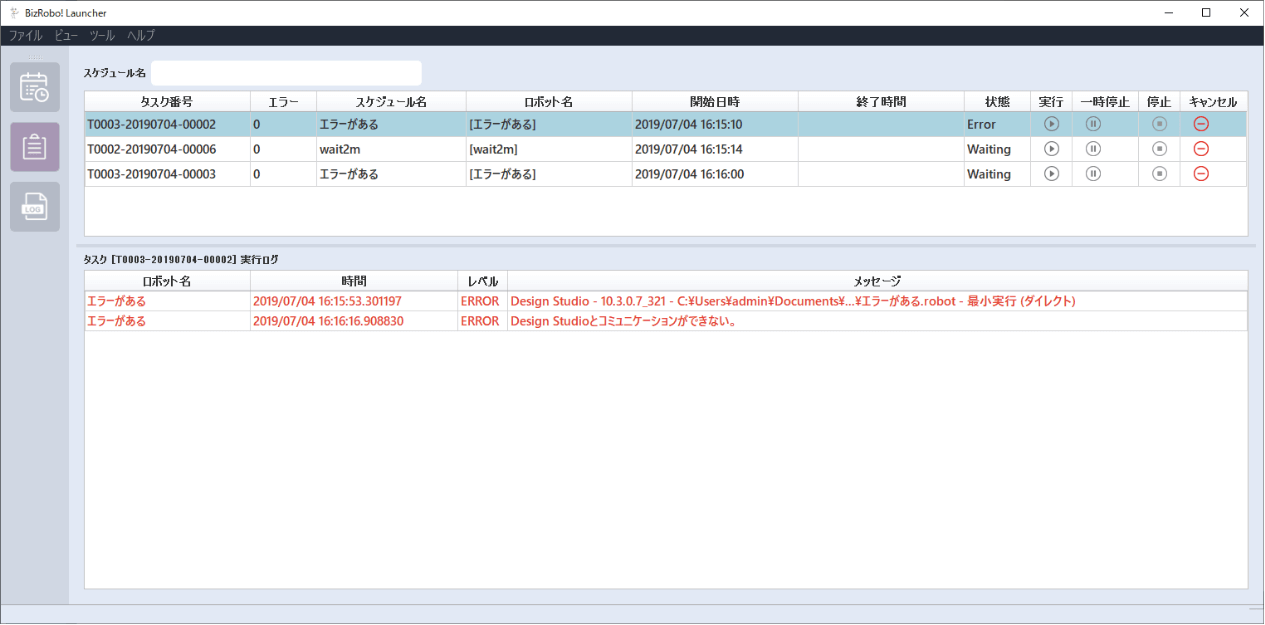Viewport: 1265px width, 625px height.
Task: Sort by 状態 column header
Action: pos(997,102)
